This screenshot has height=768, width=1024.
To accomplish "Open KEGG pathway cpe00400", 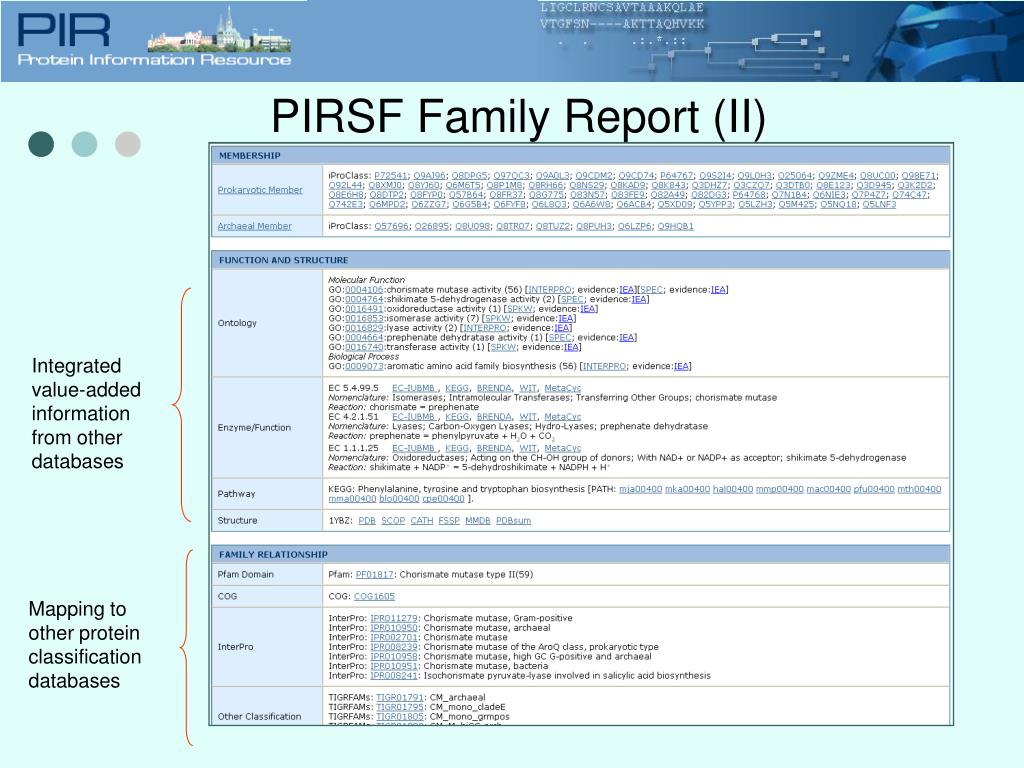I will tap(443, 499).
